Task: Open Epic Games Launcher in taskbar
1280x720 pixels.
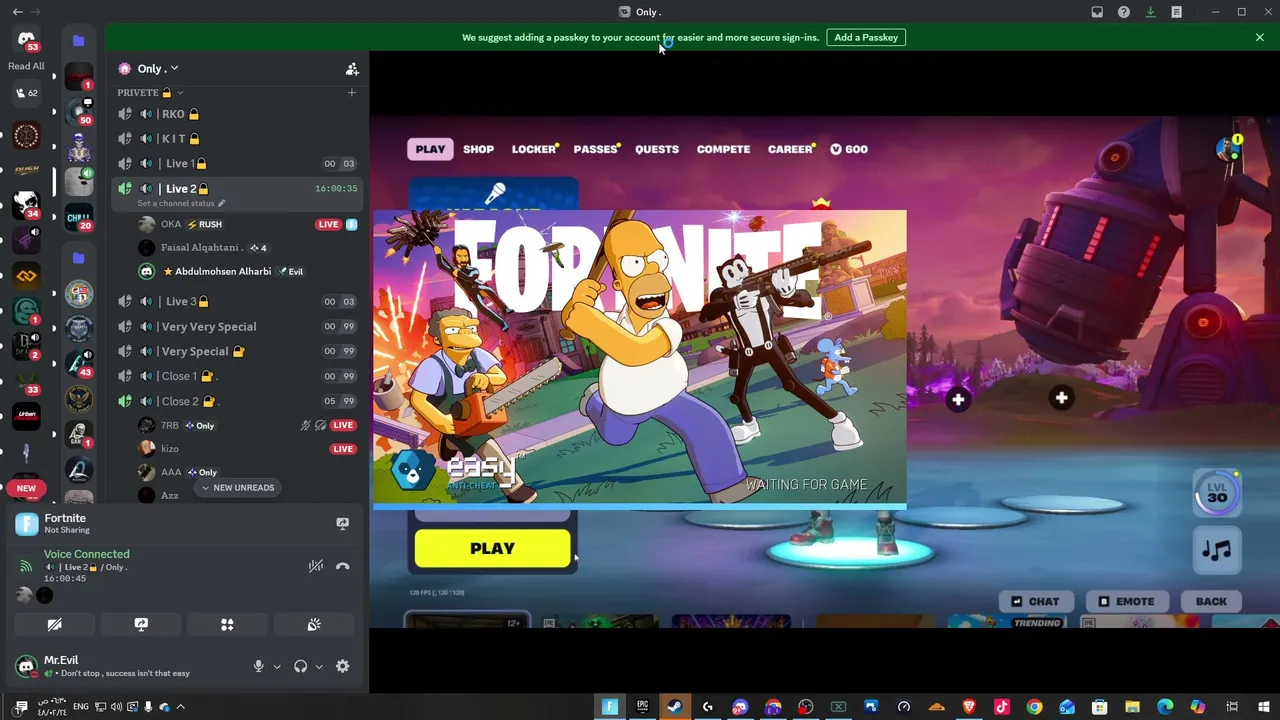Action: [642, 707]
